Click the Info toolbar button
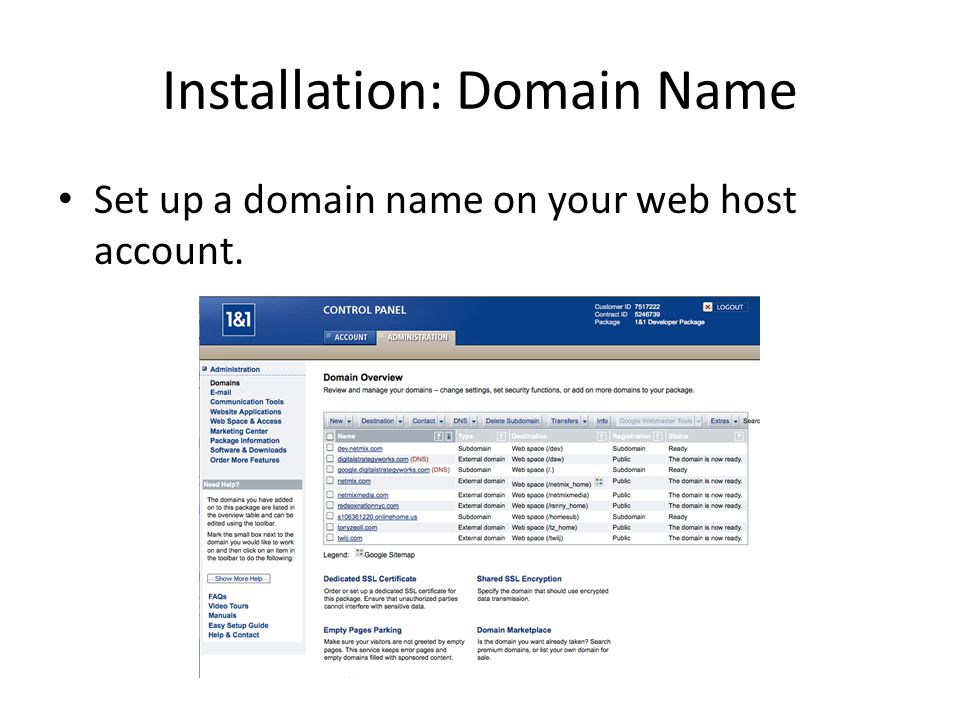This screenshot has height=720, width=960. tap(602, 421)
